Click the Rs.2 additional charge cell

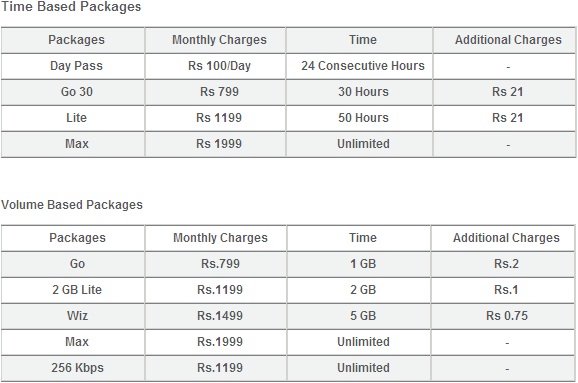point(506,264)
